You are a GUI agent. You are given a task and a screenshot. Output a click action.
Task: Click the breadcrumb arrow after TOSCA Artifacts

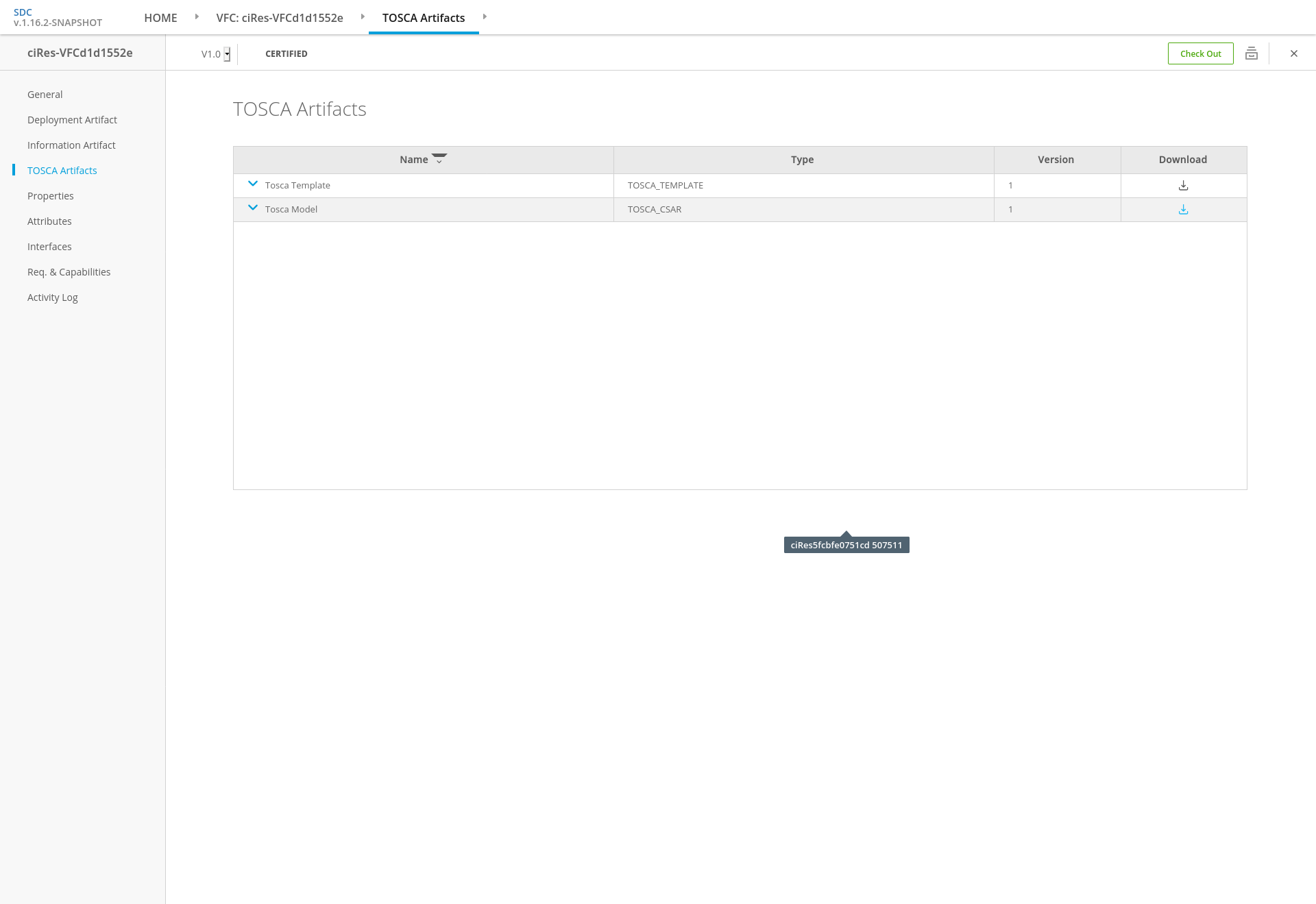[x=485, y=16]
